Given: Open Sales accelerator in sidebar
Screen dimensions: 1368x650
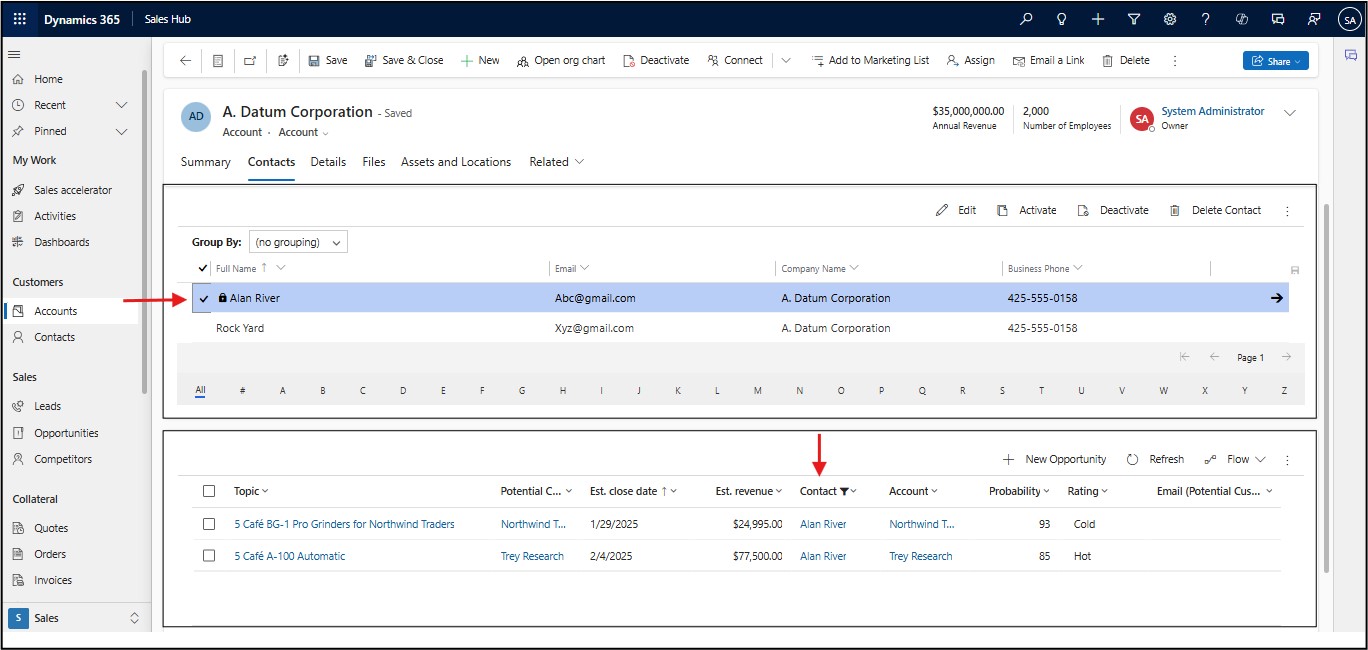Looking at the screenshot, I should click(x=73, y=190).
